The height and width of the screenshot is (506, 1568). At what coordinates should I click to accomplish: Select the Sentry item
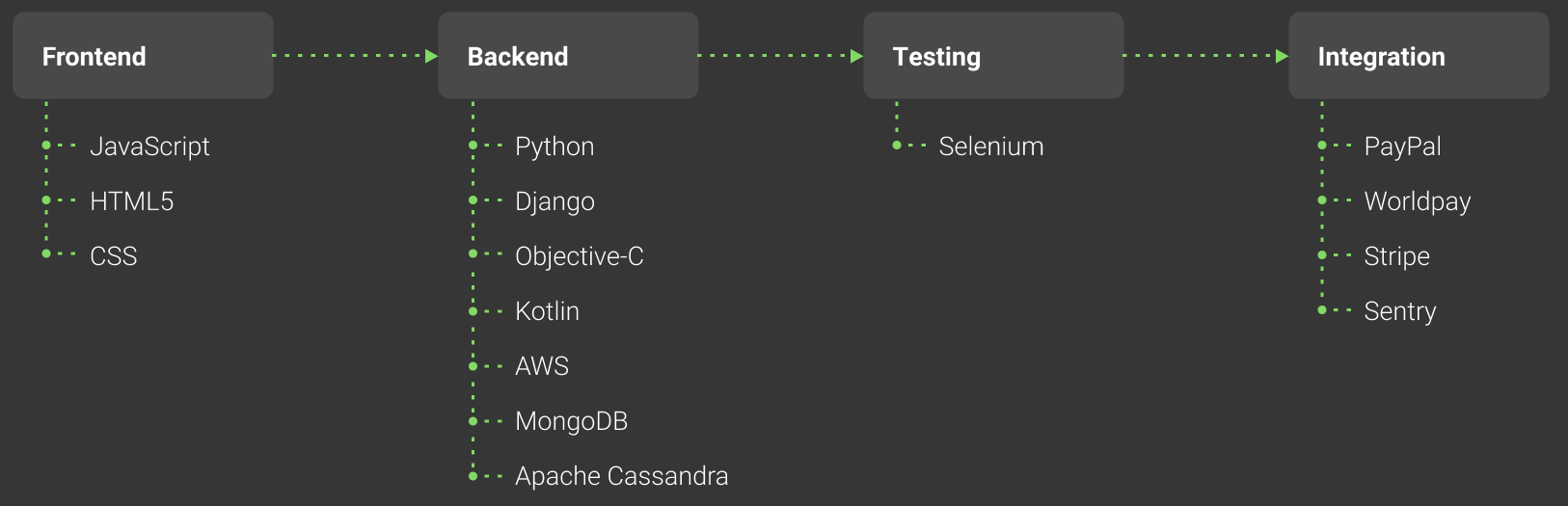1400,311
